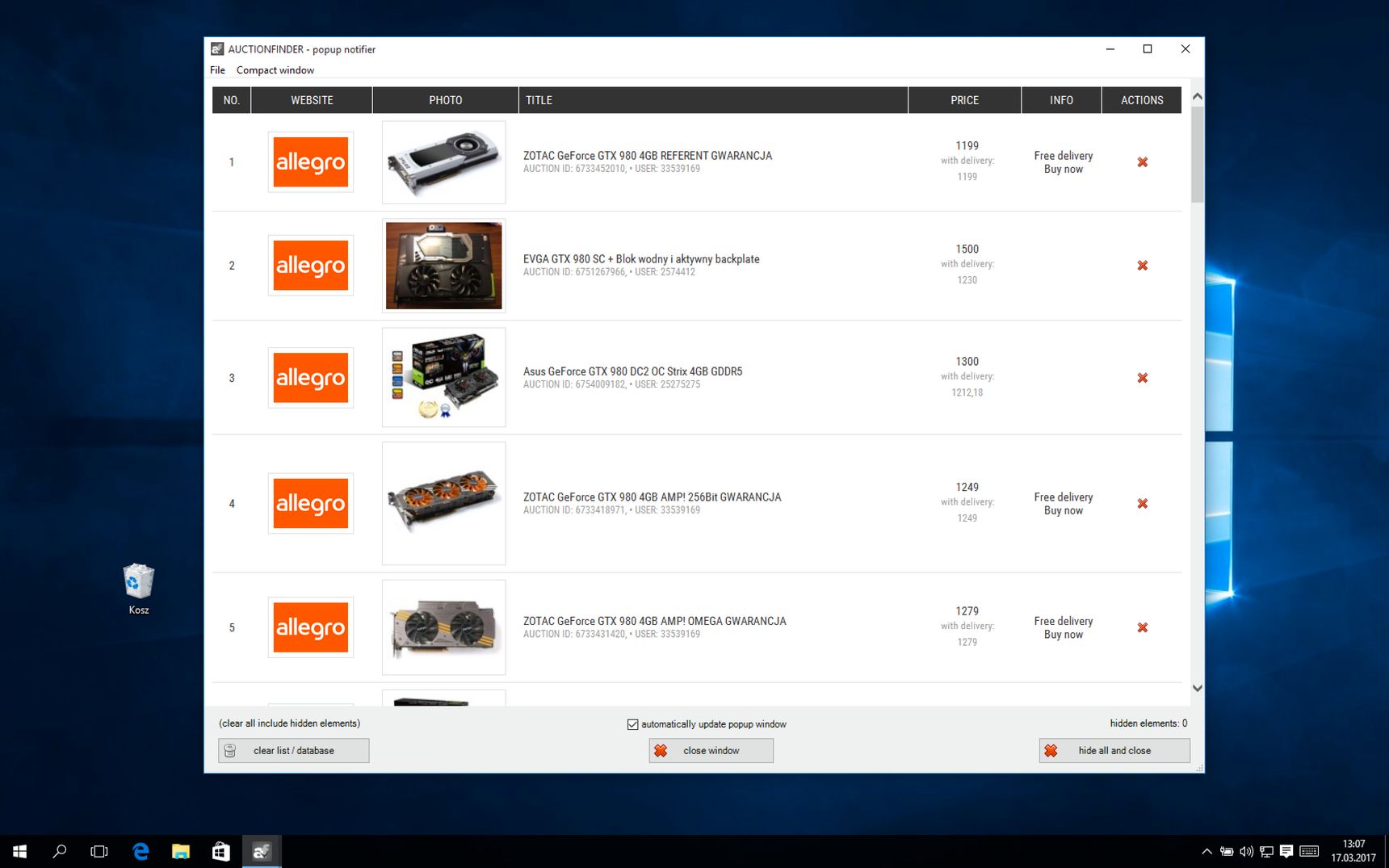Remove row 1 ZOTAC REFERENT with red X

coord(1142,162)
